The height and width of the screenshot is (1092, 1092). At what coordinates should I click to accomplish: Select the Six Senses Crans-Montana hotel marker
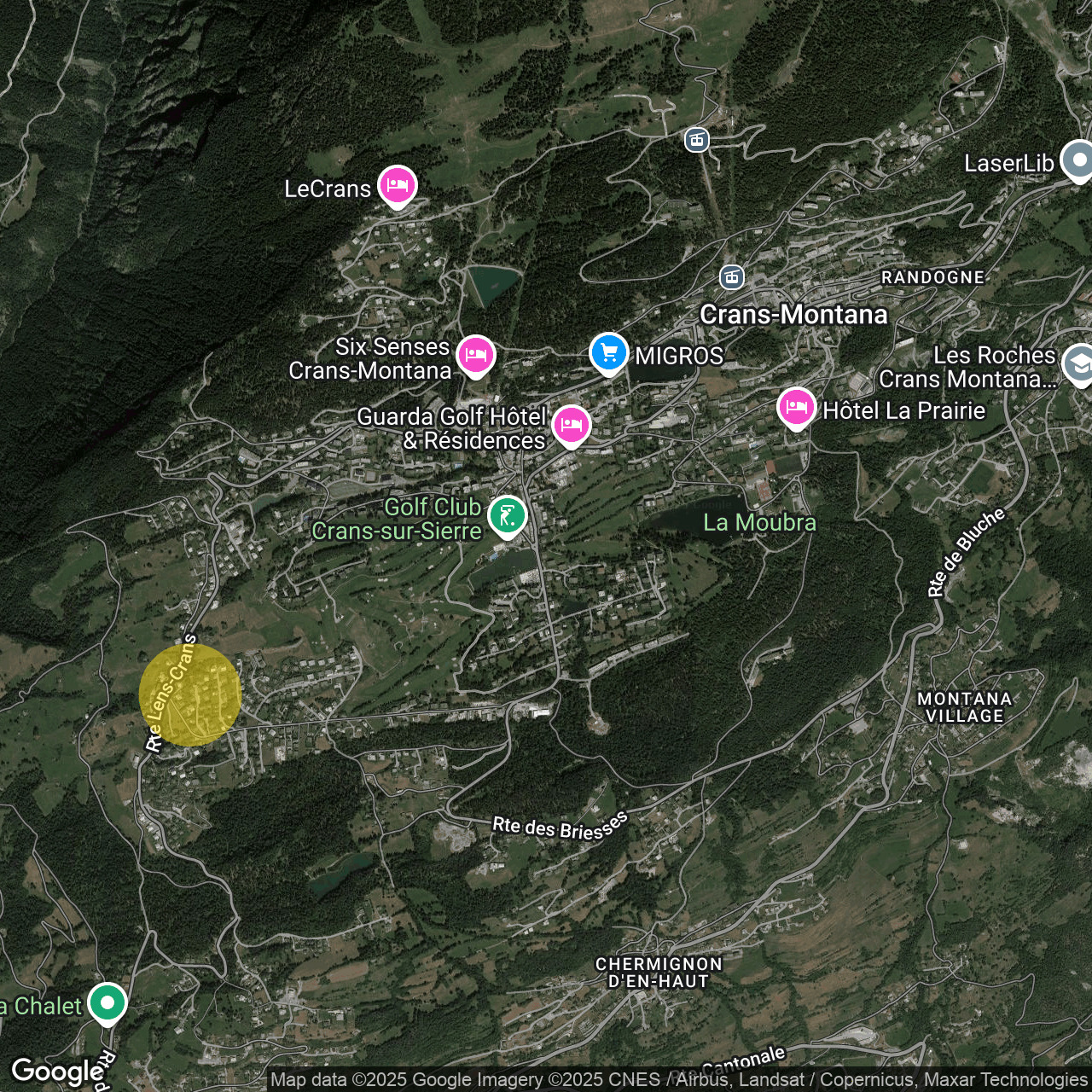[x=476, y=355]
